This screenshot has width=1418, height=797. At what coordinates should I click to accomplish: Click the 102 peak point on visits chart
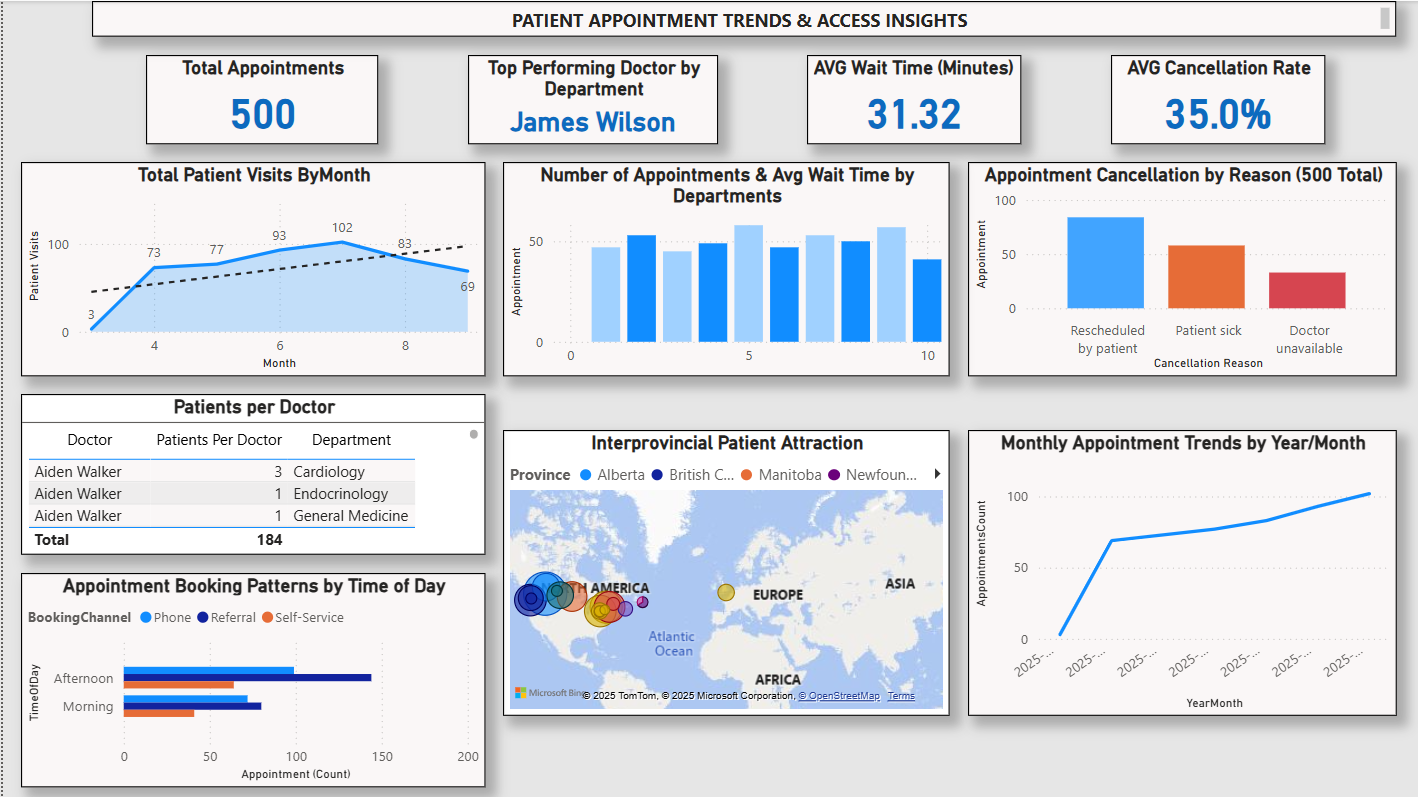click(x=343, y=240)
